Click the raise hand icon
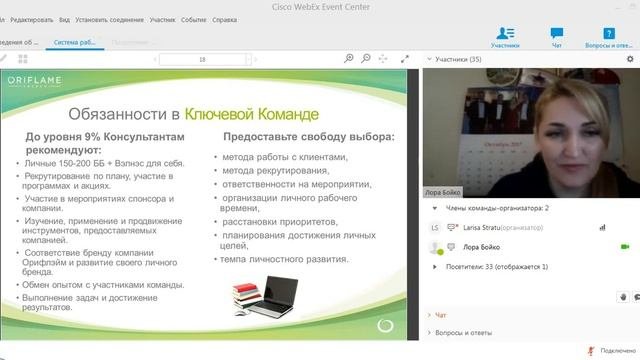This screenshot has height=360, width=640. tap(623, 297)
